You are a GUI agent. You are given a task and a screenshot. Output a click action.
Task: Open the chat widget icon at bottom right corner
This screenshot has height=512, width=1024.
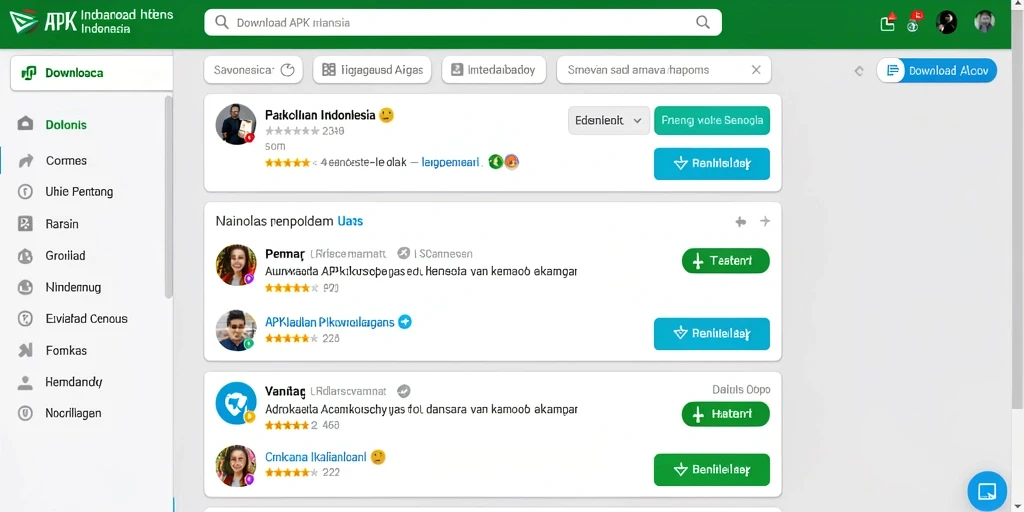(987, 491)
